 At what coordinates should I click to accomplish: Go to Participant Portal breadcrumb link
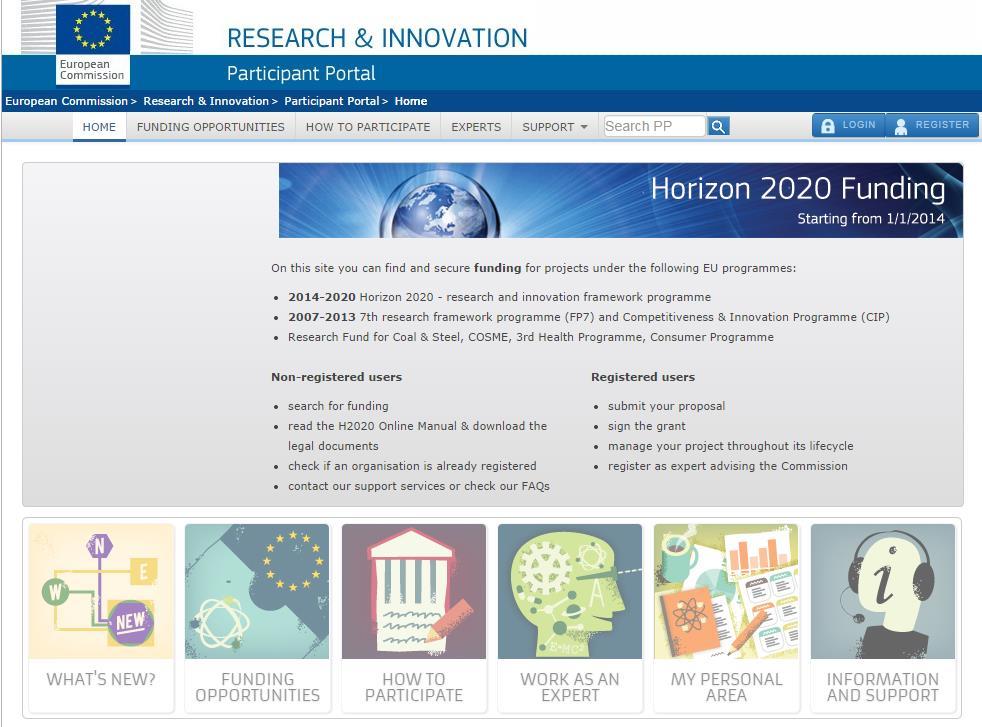coord(332,101)
